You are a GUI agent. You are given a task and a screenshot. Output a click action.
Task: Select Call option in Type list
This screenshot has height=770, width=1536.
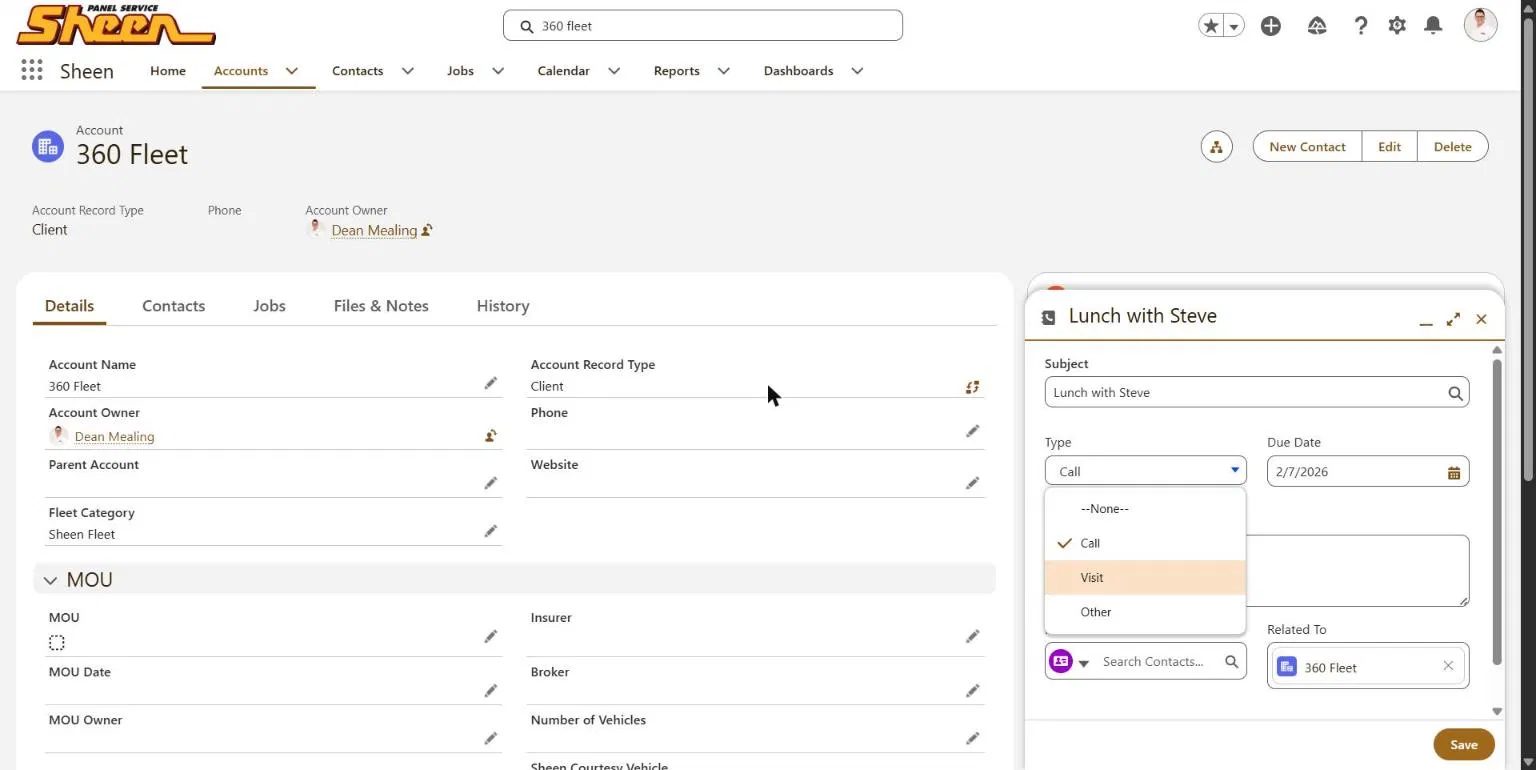(x=1145, y=543)
